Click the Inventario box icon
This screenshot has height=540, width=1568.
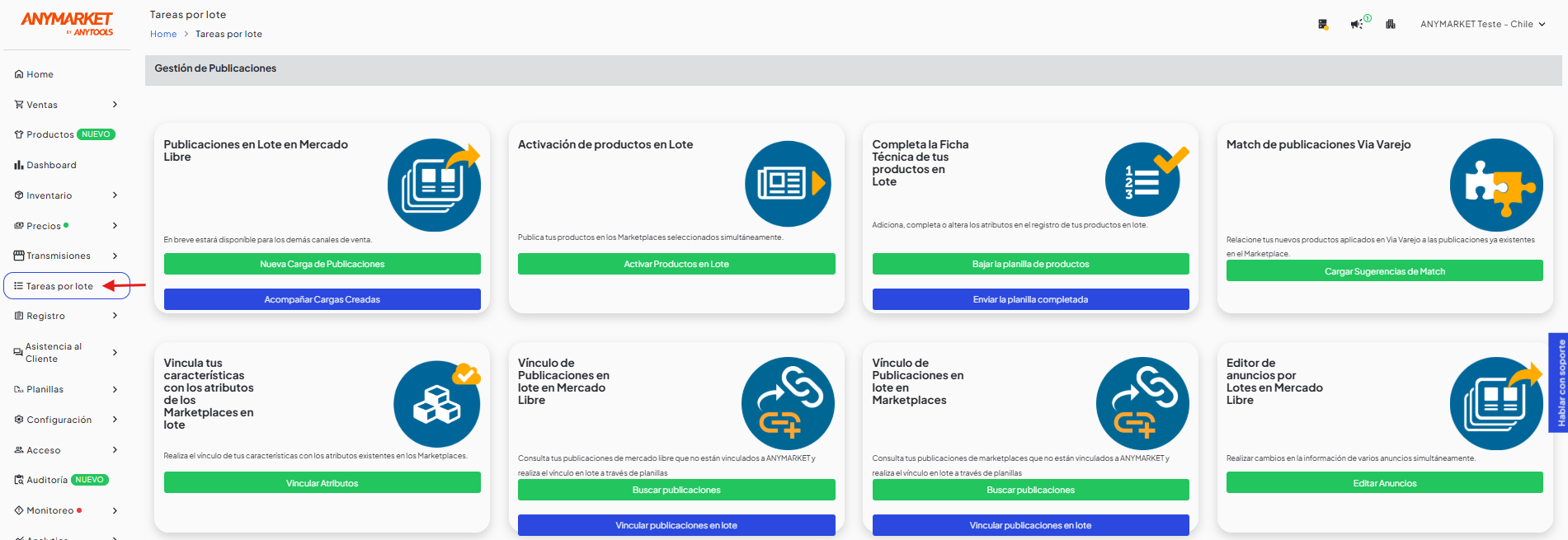pyautogui.click(x=18, y=195)
